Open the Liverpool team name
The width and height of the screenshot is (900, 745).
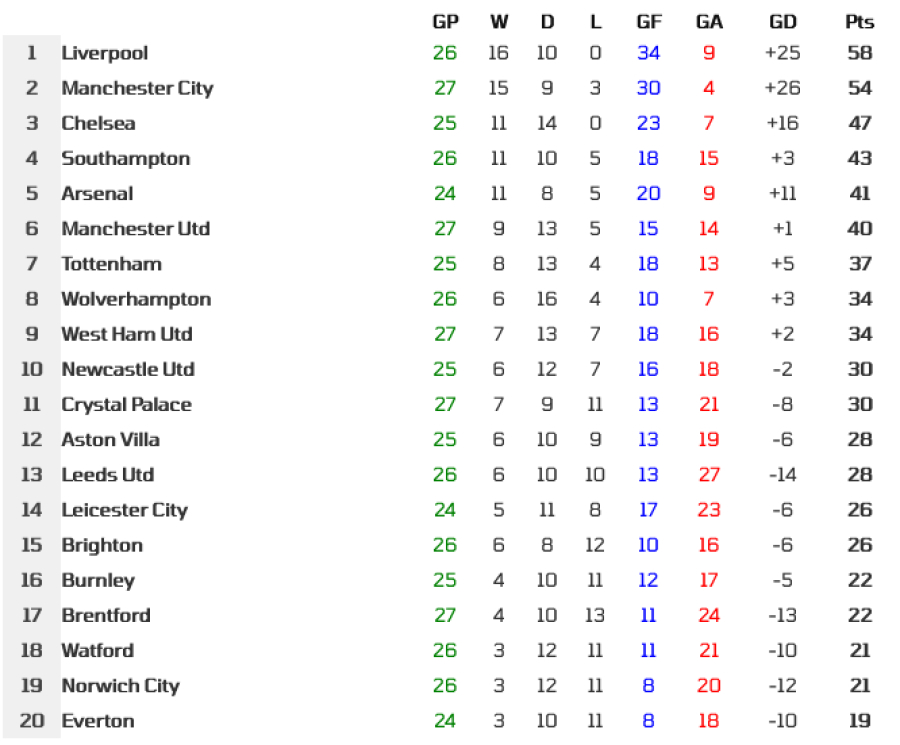104,53
